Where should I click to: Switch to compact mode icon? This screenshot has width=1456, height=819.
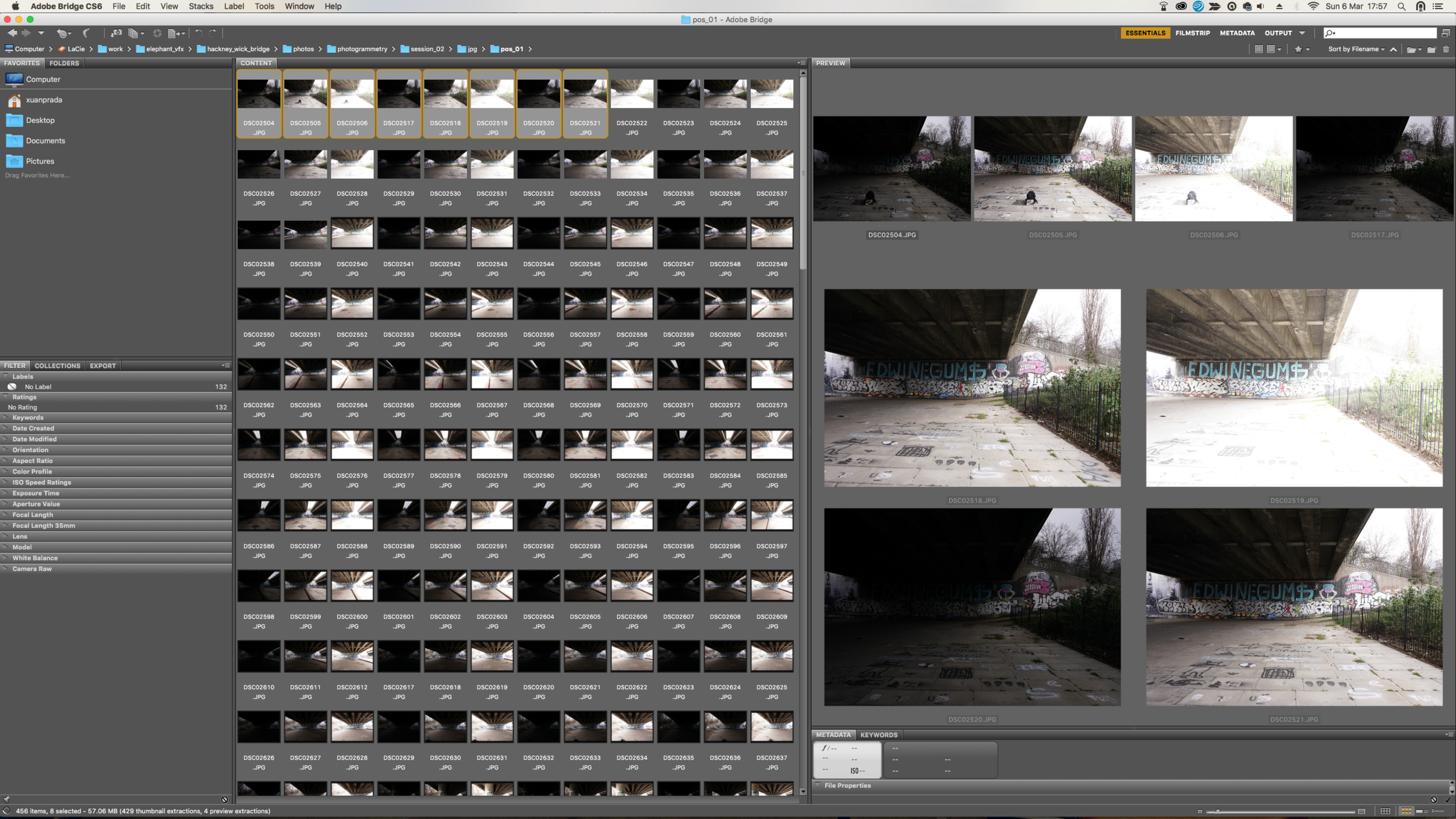click(x=1446, y=33)
